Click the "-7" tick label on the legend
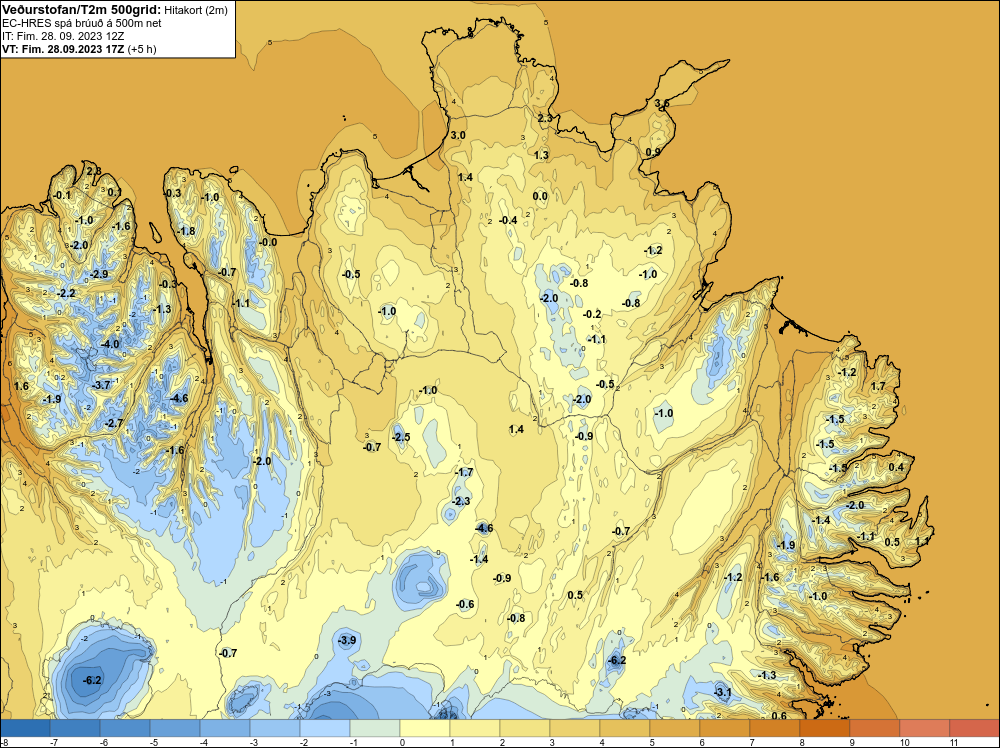 [54, 742]
